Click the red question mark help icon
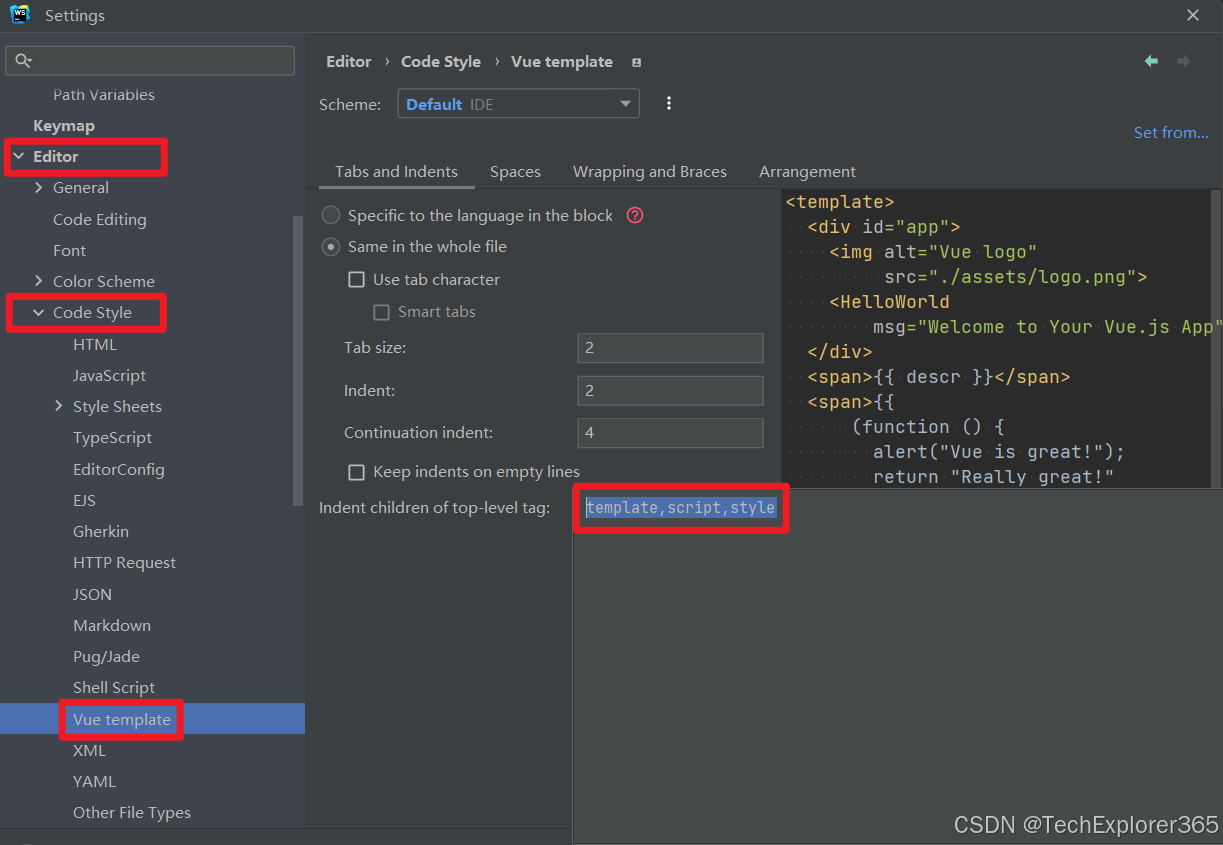The height and width of the screenshot is (845, 1223). click(x=635, y=215)
